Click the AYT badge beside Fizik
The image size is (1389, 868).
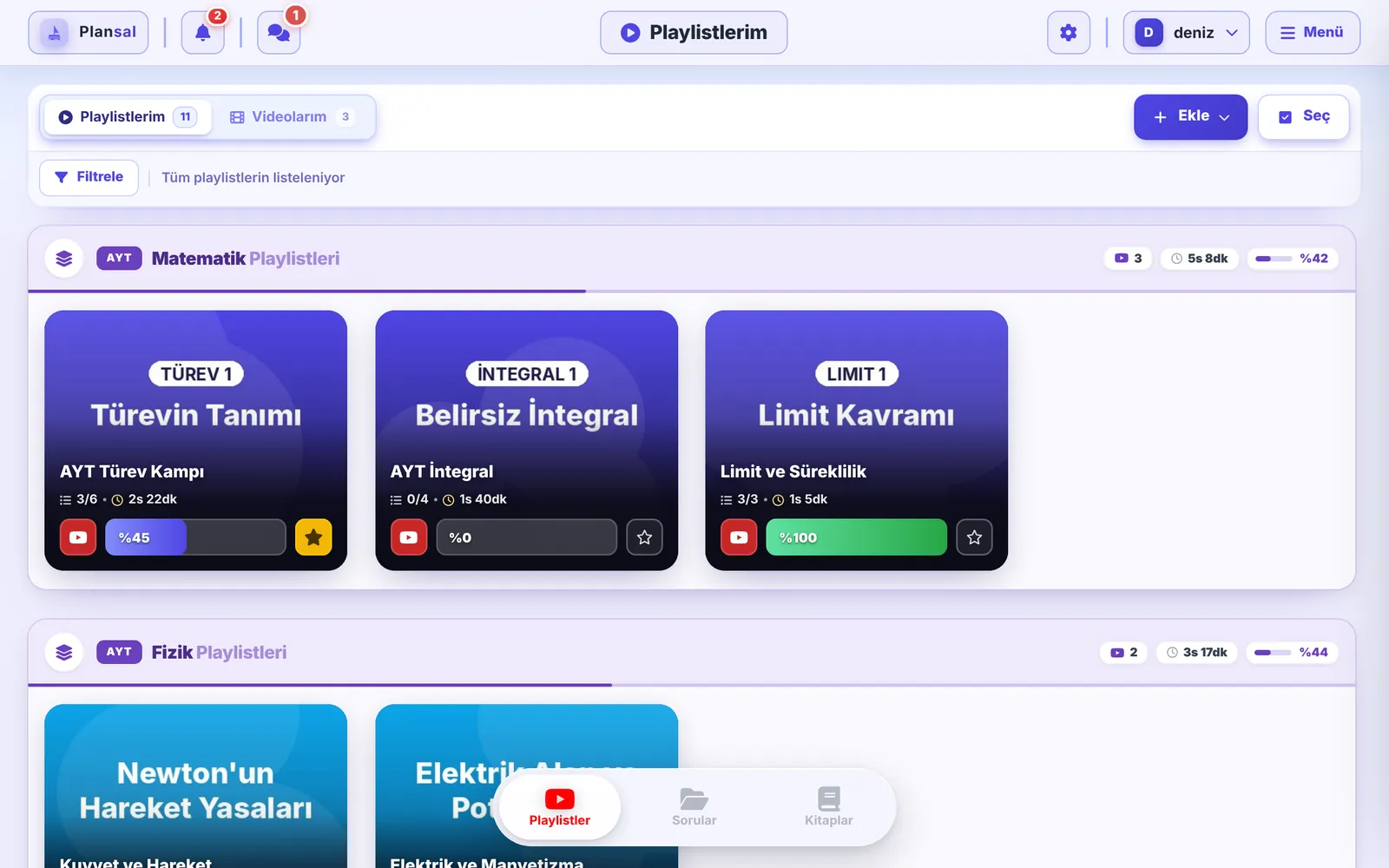(x=119, y=653)
